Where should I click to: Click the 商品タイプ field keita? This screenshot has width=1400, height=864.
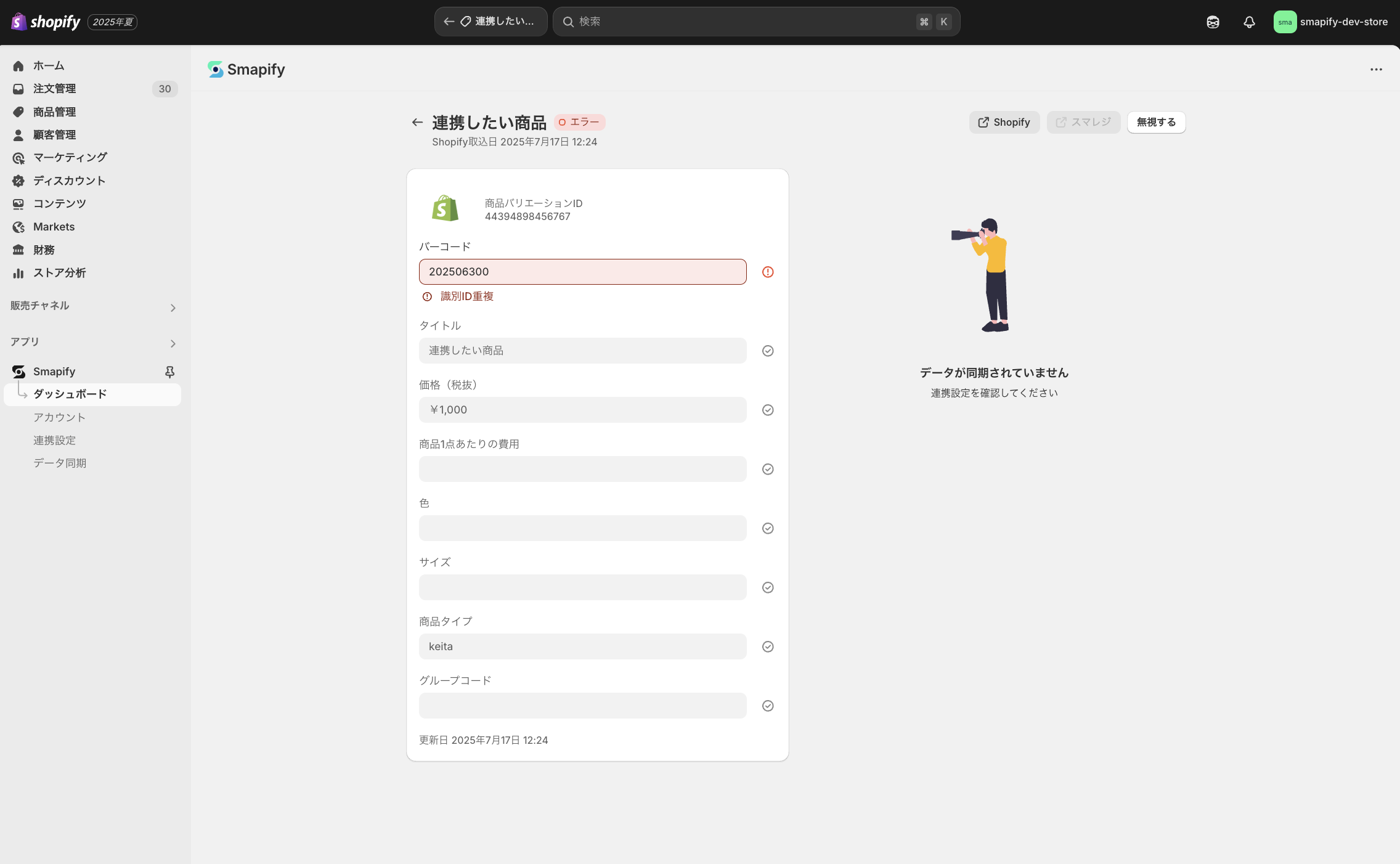pos(582,646)
